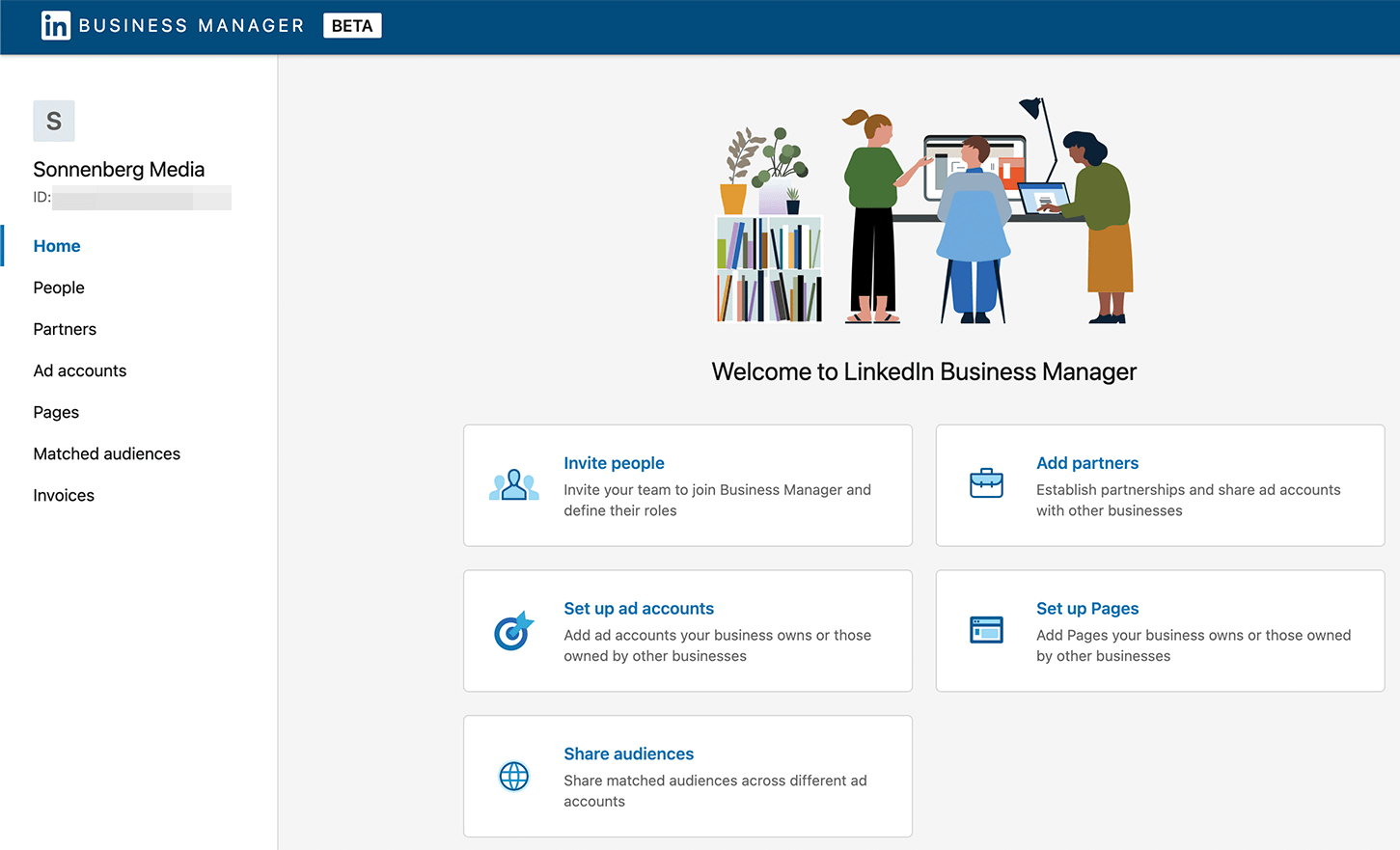
Task: Click the ad accounts target icon
Action: tap(513, 631)
